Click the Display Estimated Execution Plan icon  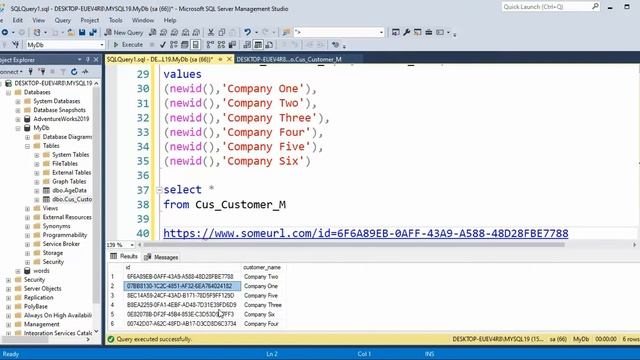(x=174, y=44)
